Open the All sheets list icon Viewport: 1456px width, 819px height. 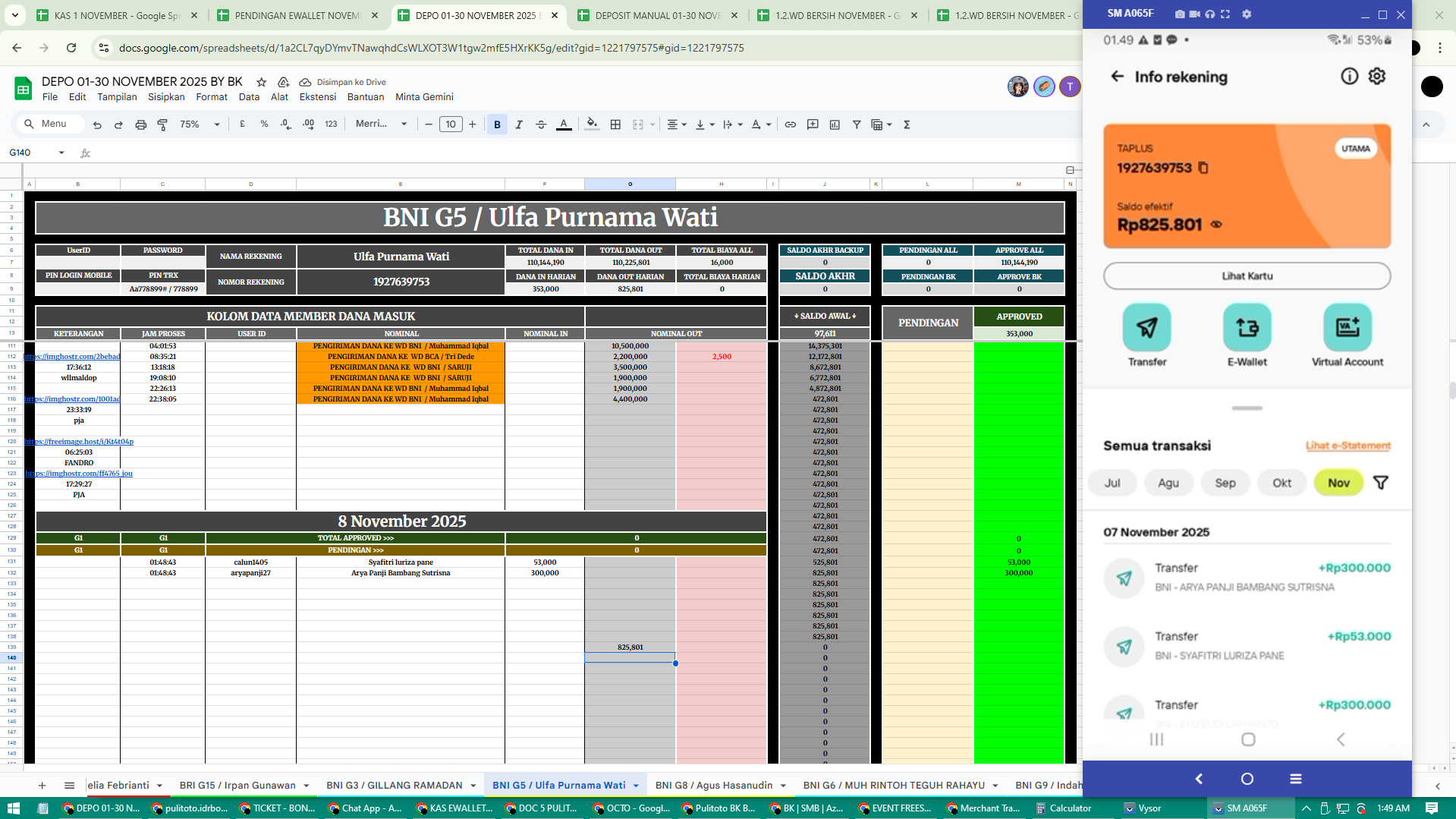coord(69,786)
